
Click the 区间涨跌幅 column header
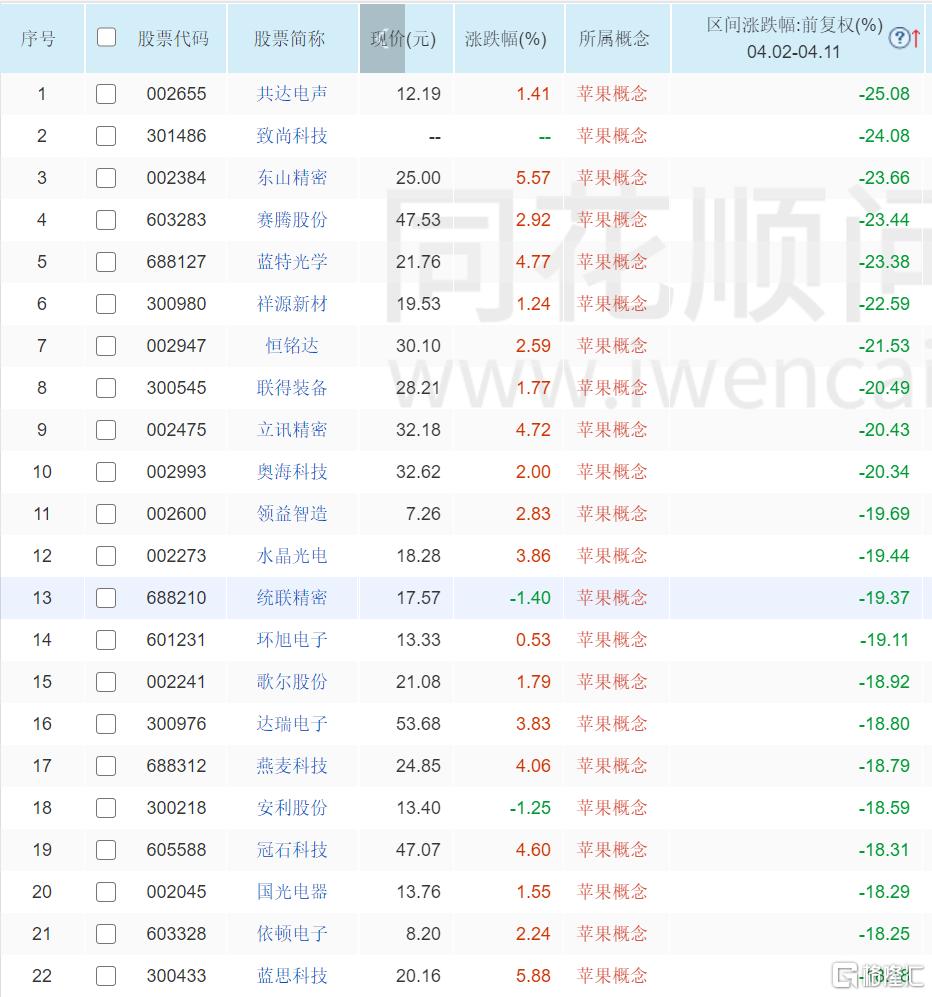(x=794, y=26)
